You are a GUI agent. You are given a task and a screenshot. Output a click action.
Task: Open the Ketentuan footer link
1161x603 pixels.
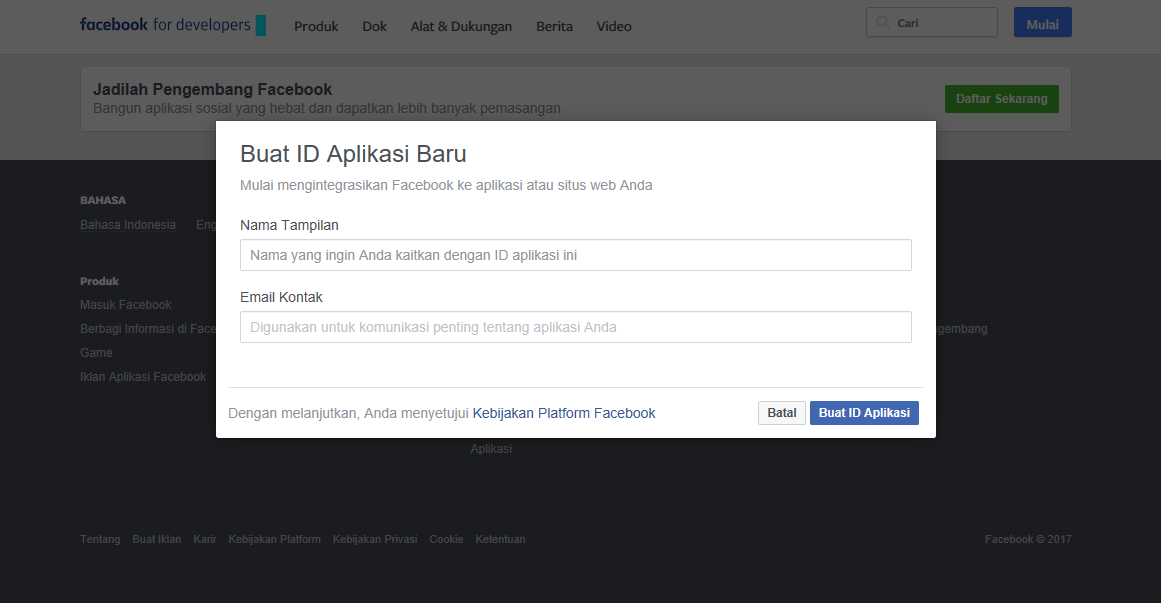coord(501,539)
